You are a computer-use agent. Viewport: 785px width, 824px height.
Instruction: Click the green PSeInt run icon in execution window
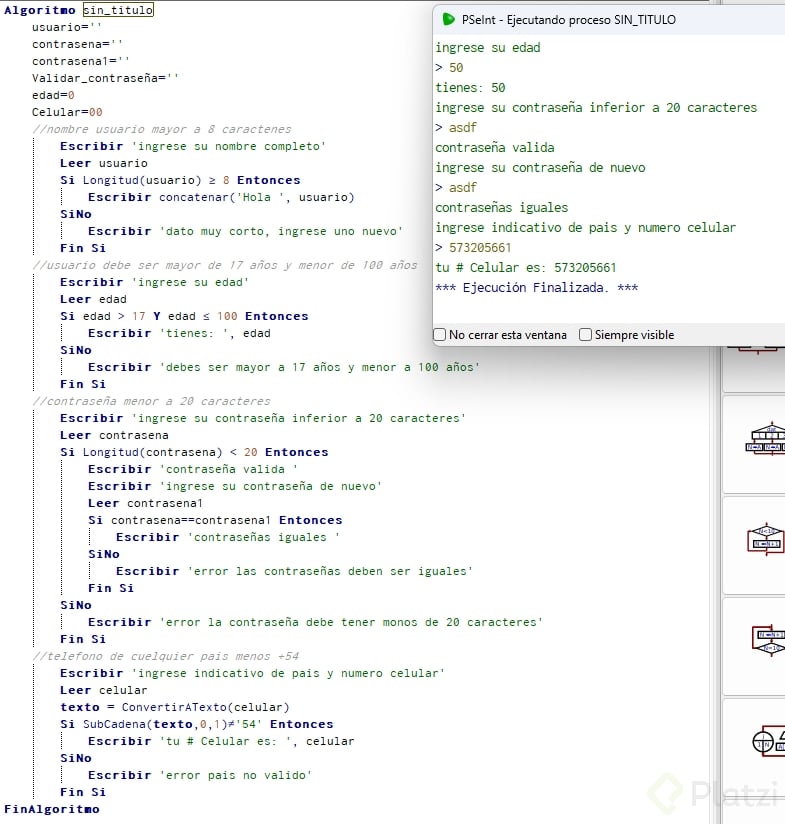[x=448, y=19]
